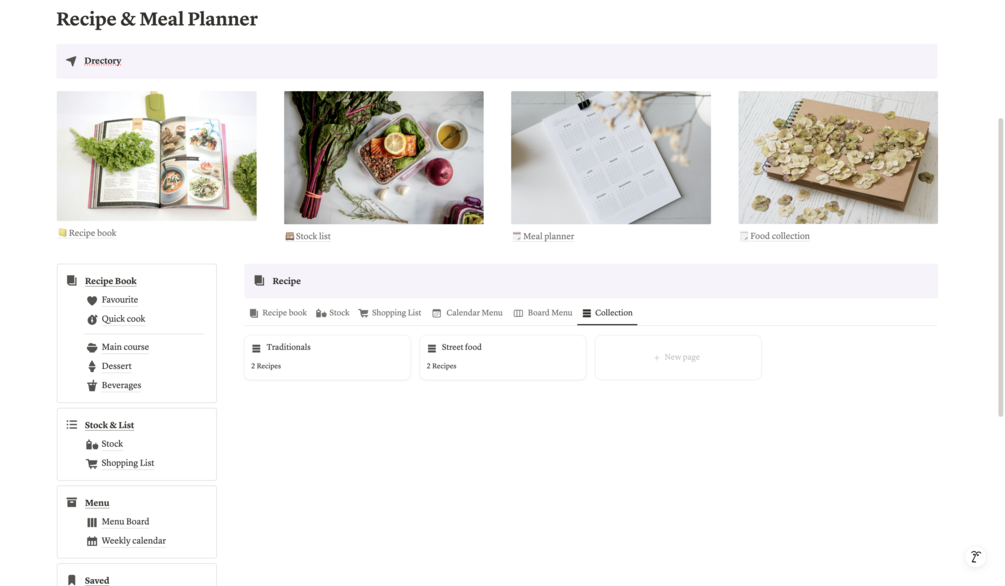Open the Shopping List tab
1005x586 pixels.
click(390, 313)
